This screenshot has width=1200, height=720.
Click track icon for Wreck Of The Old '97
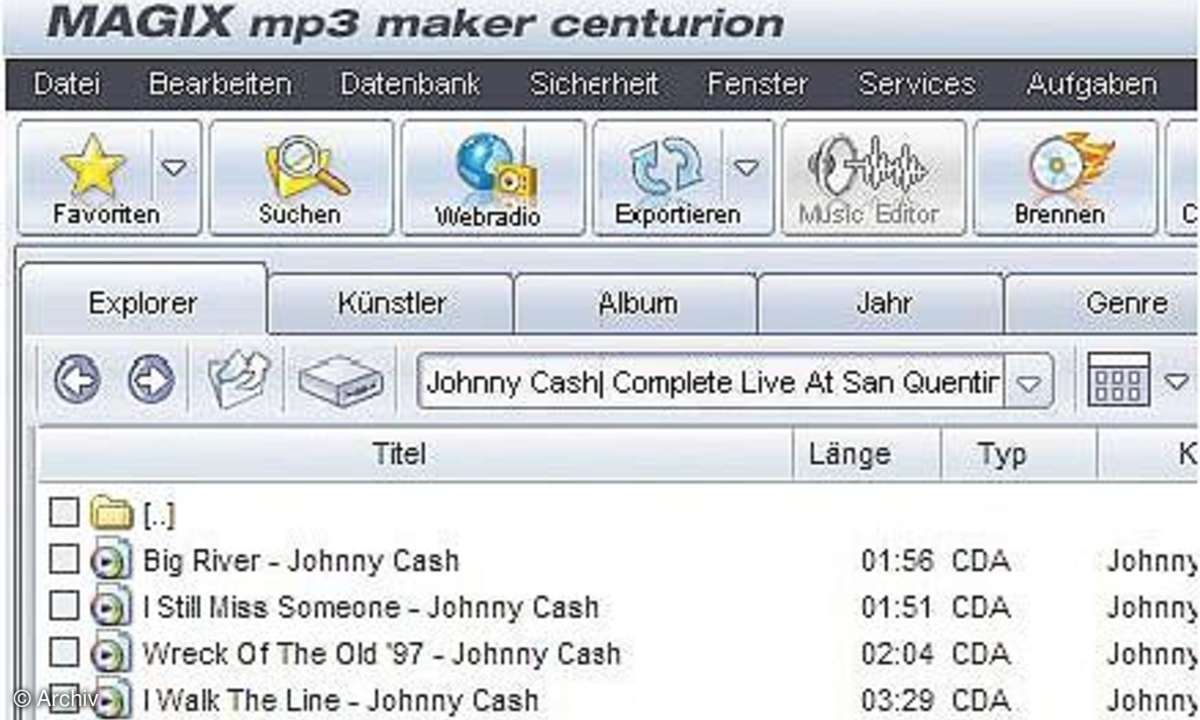pos(110,654)
